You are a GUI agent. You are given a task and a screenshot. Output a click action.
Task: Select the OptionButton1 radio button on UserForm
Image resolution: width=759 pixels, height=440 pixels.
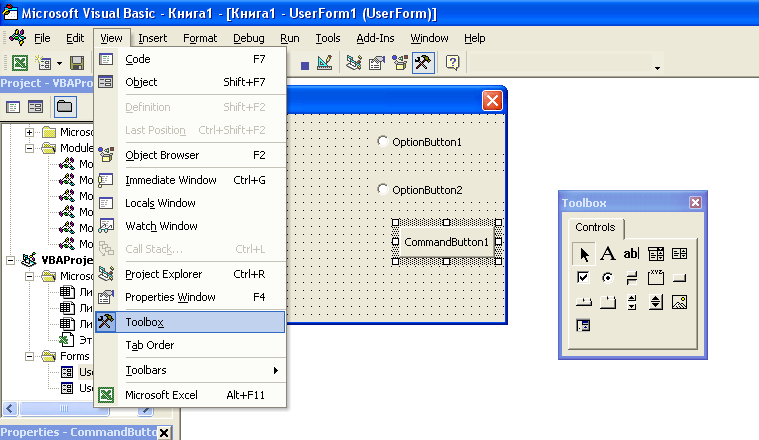(x=382, y=141)
